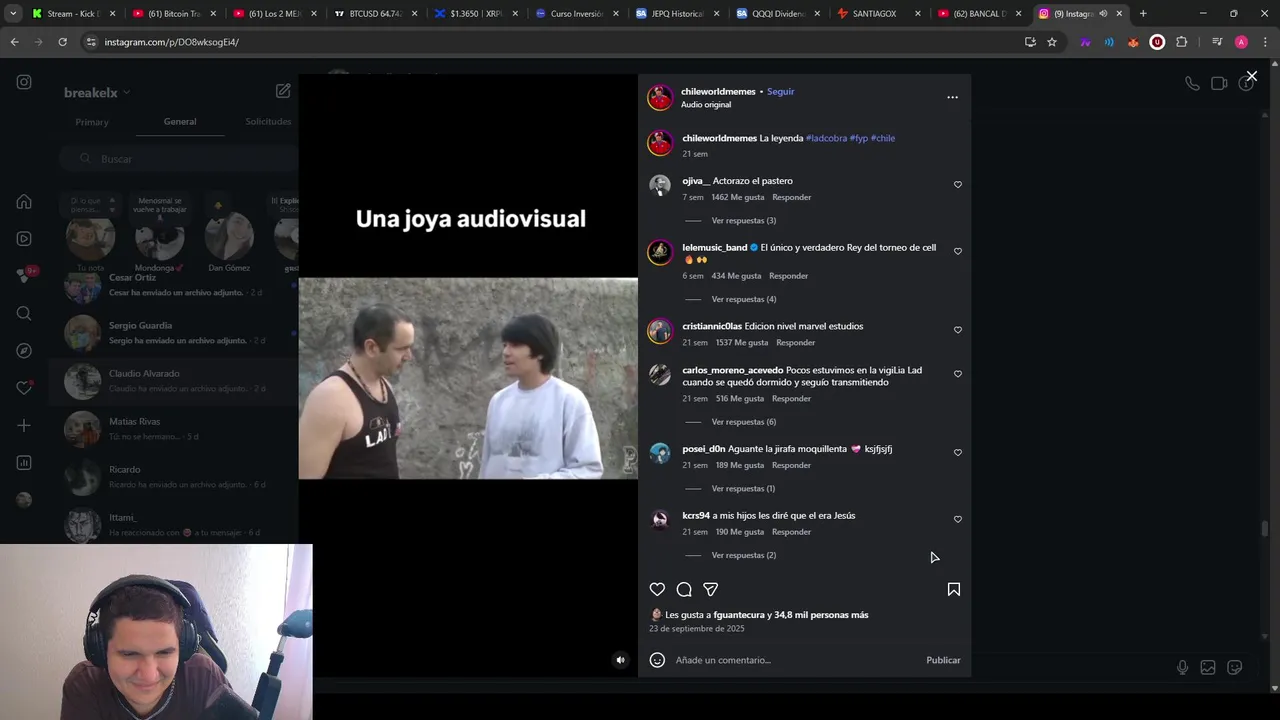Expand Ver respuestas (6) replies
Image resolution: width=1280 pixels, height=720 pixels.
pyautogui.click(x=743, y=422)
